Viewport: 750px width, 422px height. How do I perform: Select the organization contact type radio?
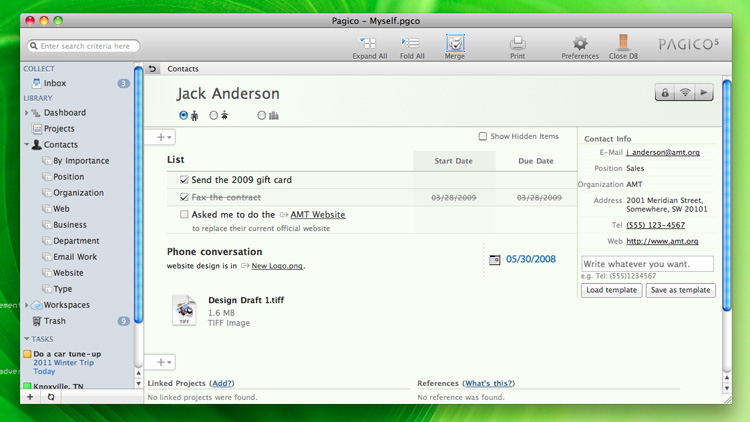pos(261,115)
